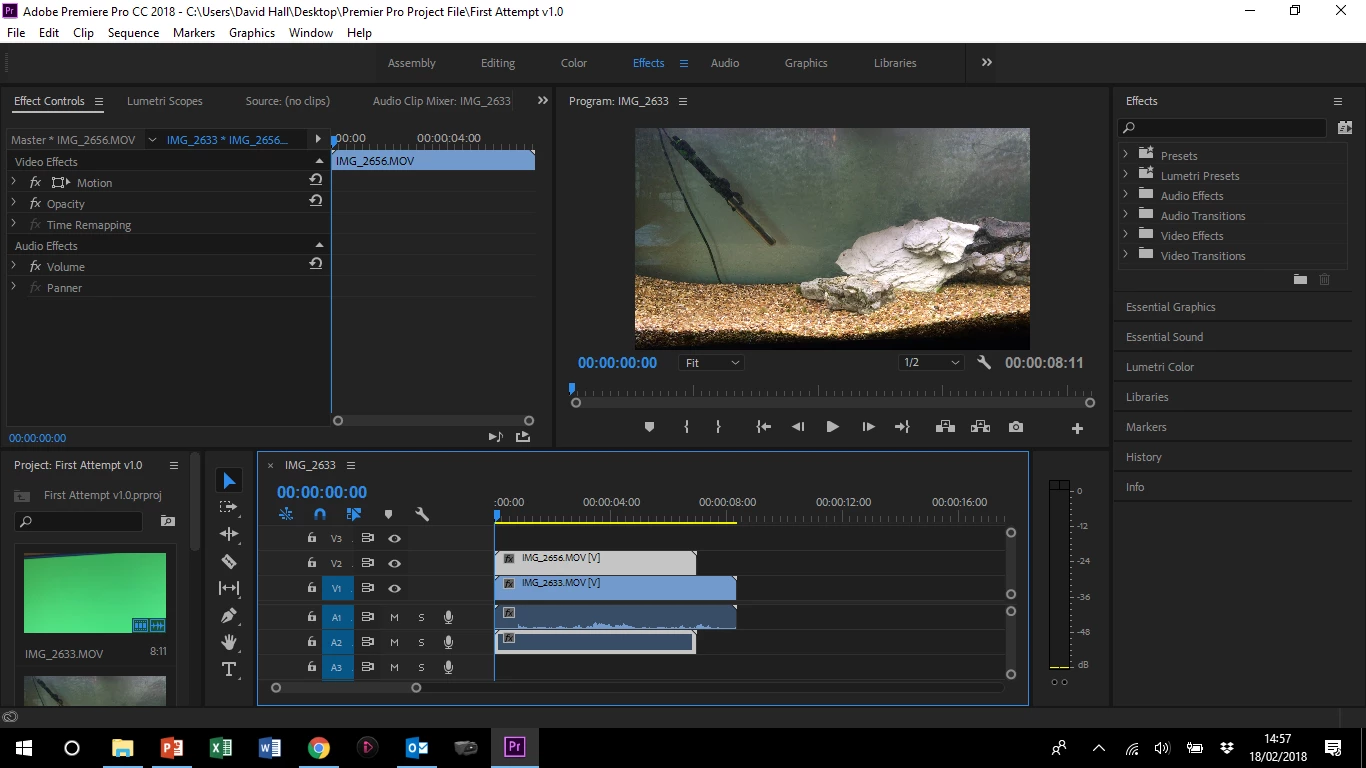Select the Razor tool in the toolbar
The width and height of the screenshot is (1366, 768).
[229, 562]
